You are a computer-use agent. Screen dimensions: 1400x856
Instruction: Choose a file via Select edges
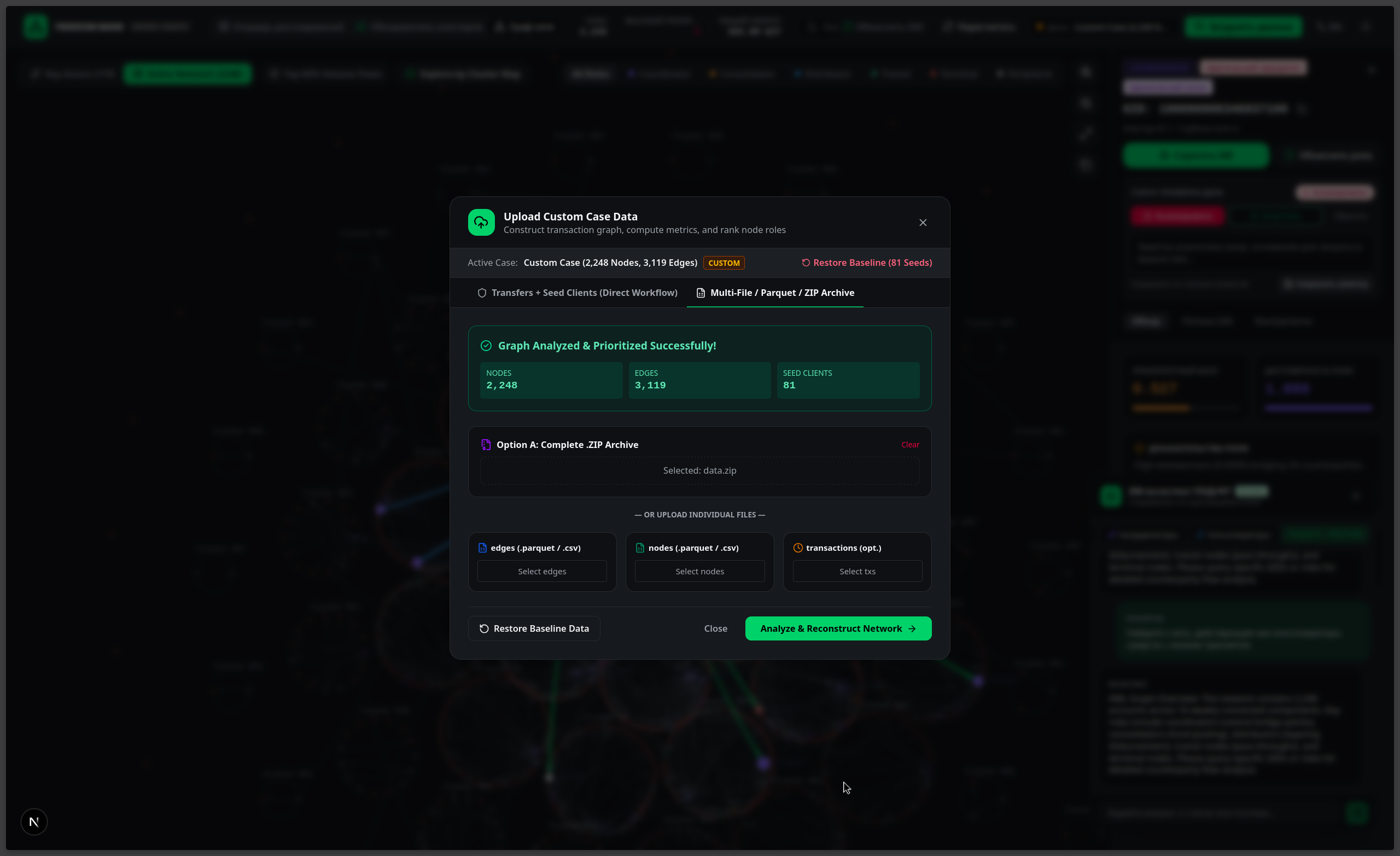click(x=542, y=571)
